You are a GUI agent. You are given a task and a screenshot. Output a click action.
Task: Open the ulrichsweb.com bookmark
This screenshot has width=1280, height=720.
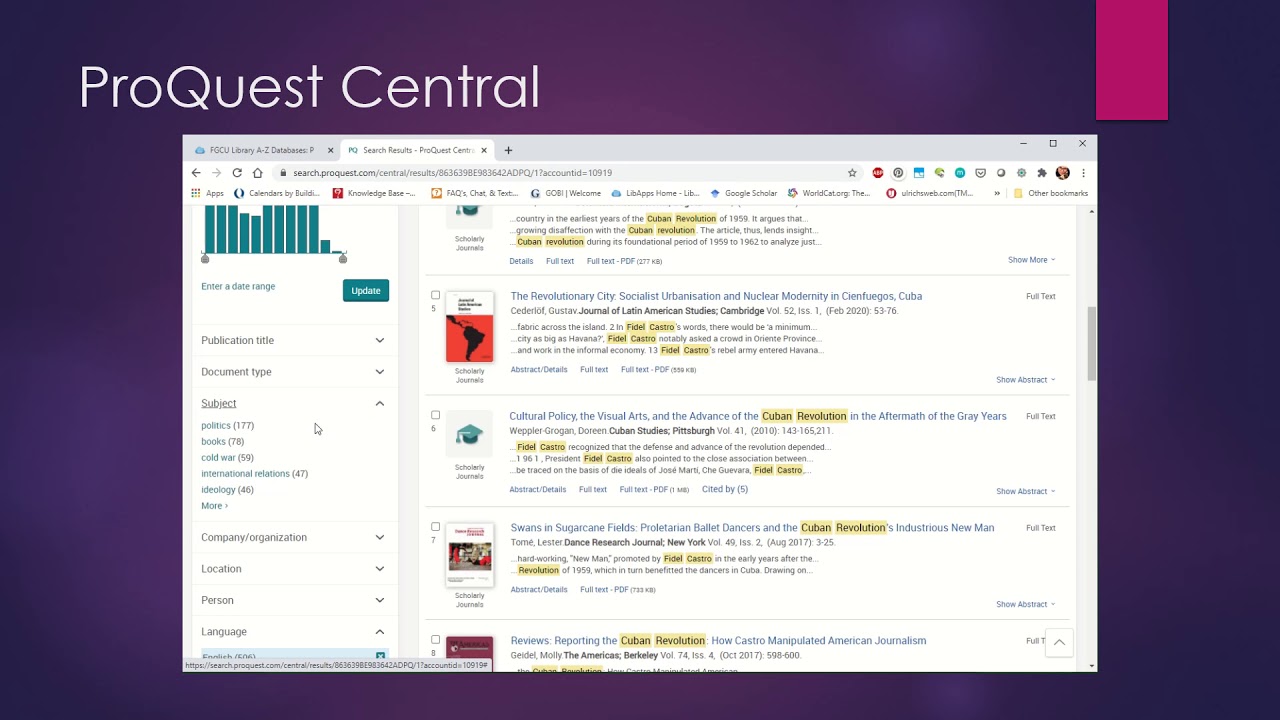tap(930, 193)
